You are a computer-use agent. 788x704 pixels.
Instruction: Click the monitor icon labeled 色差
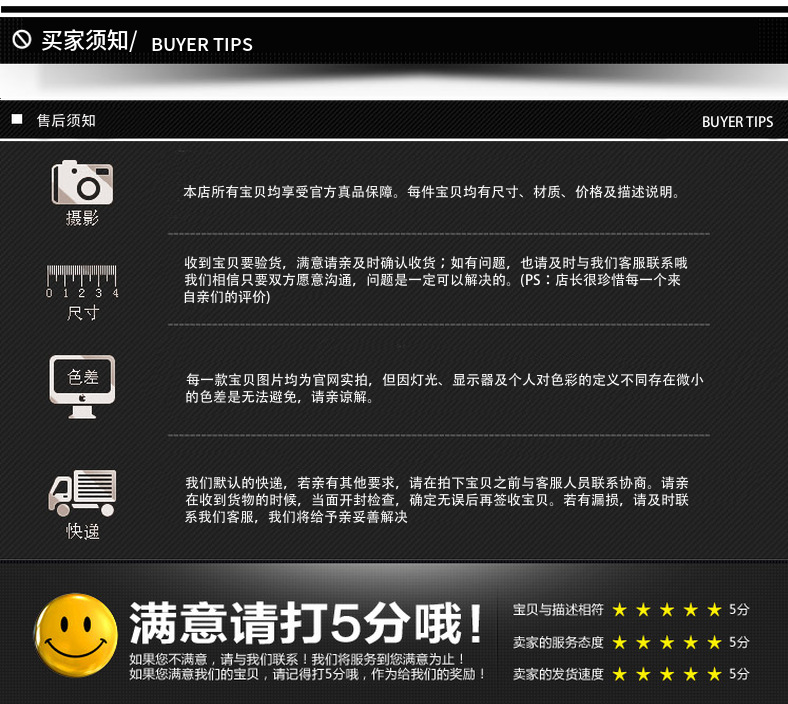[x=82, y=386]
